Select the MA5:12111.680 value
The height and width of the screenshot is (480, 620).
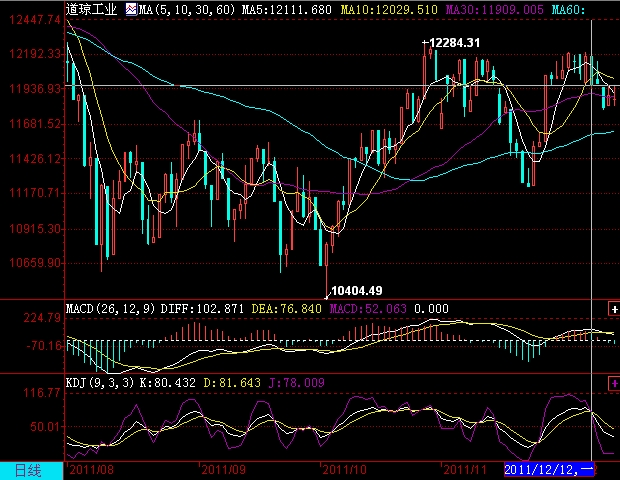(287, 9)
